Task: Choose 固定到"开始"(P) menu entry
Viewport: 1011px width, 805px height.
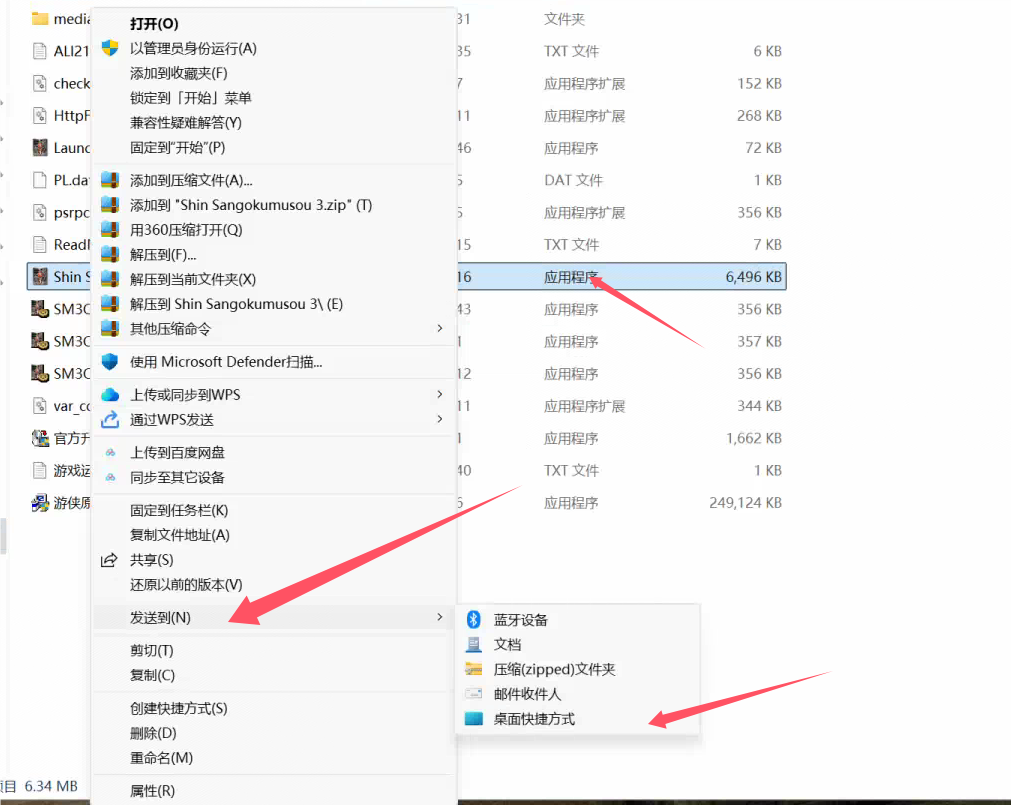Action: 177,148
